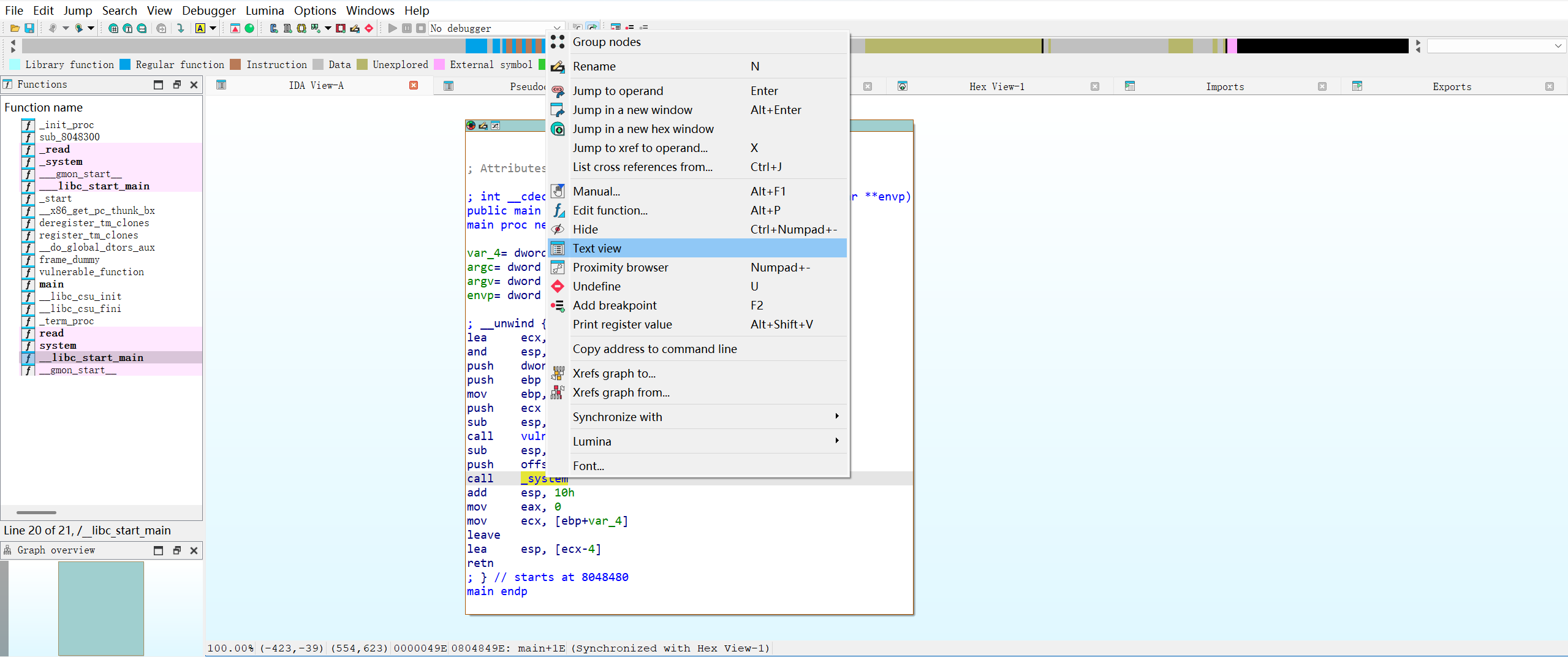The height and width of the screenshot is (657, 1568).
Task: Click the yellow 'A' text-style icon
Action: tap(200, 28)
